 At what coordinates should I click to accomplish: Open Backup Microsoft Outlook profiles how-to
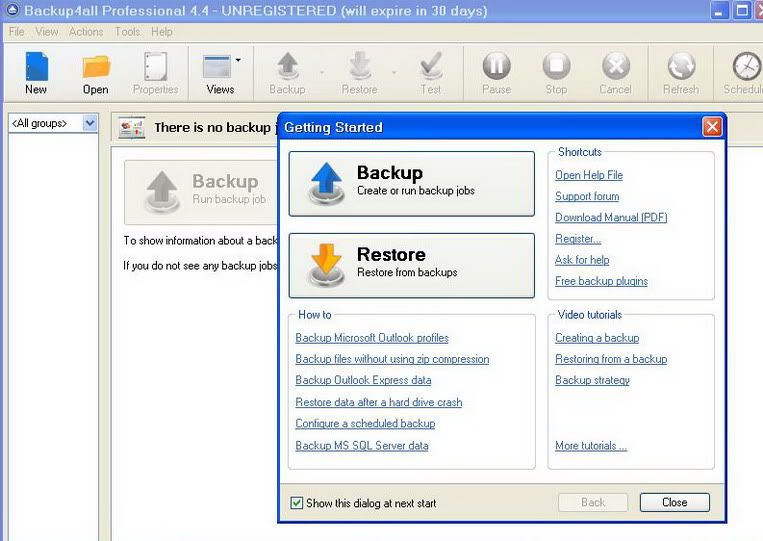coord(372,338)
